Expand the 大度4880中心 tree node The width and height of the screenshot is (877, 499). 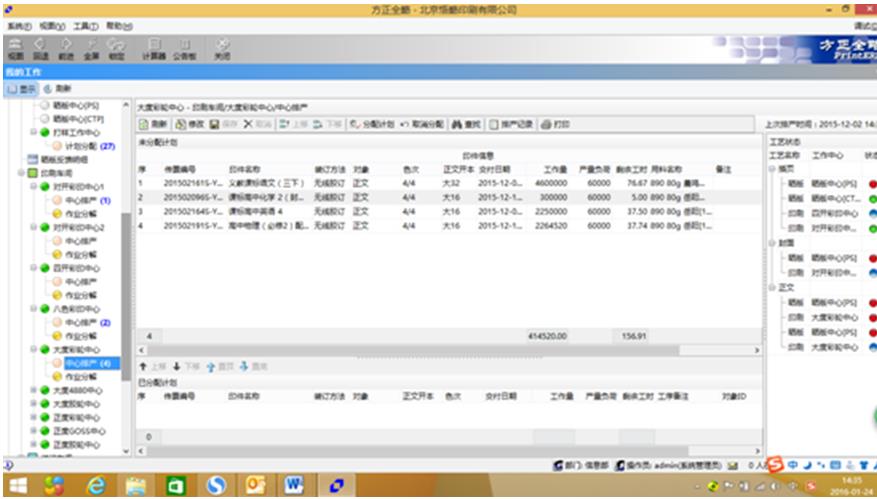33,390
